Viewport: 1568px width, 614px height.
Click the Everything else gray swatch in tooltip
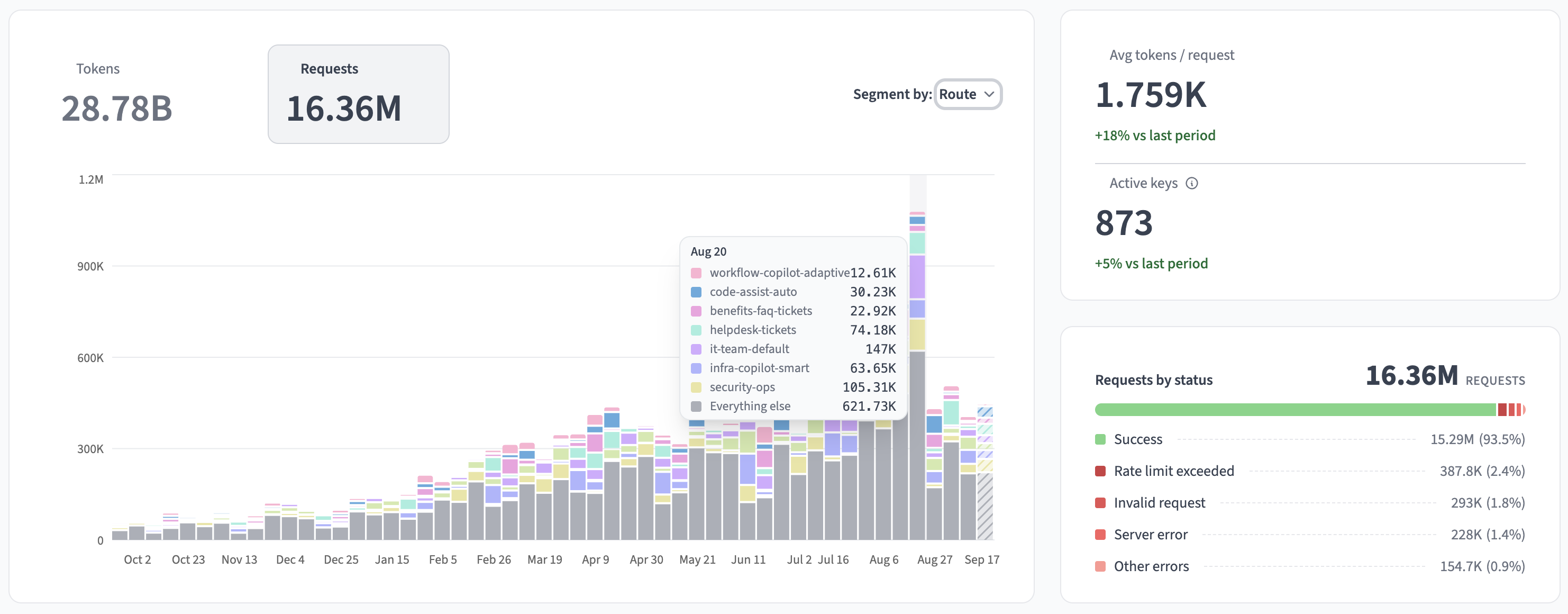(x=696, y=407)
